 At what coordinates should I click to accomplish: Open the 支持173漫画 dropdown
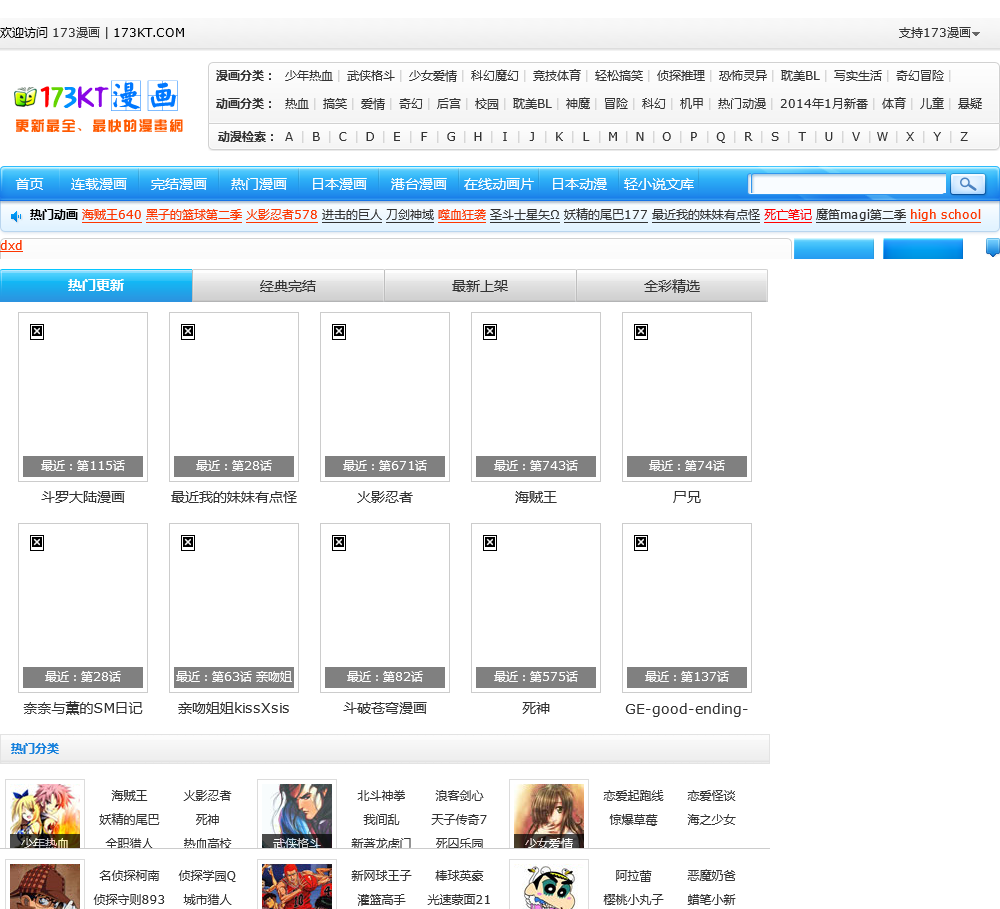[939, 33]
